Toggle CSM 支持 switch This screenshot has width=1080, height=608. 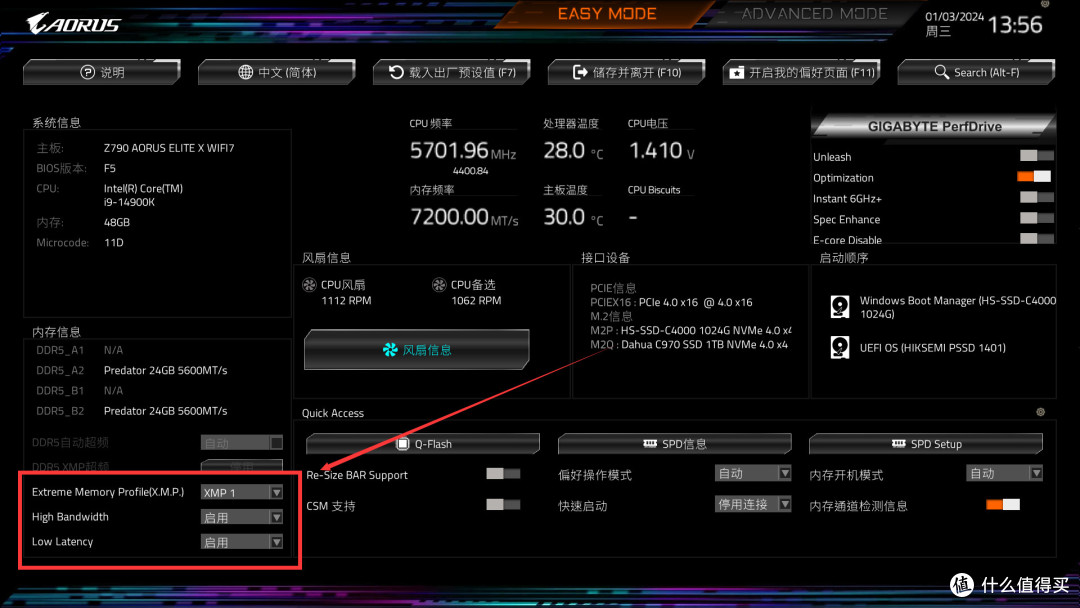pyautogui.click(x=503, y=505)
